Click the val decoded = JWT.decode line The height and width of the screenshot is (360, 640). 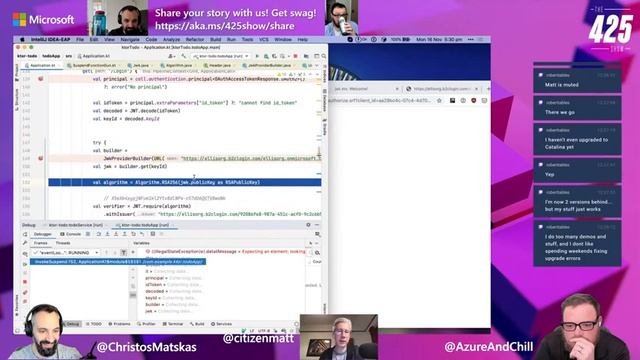pos(136,111)
